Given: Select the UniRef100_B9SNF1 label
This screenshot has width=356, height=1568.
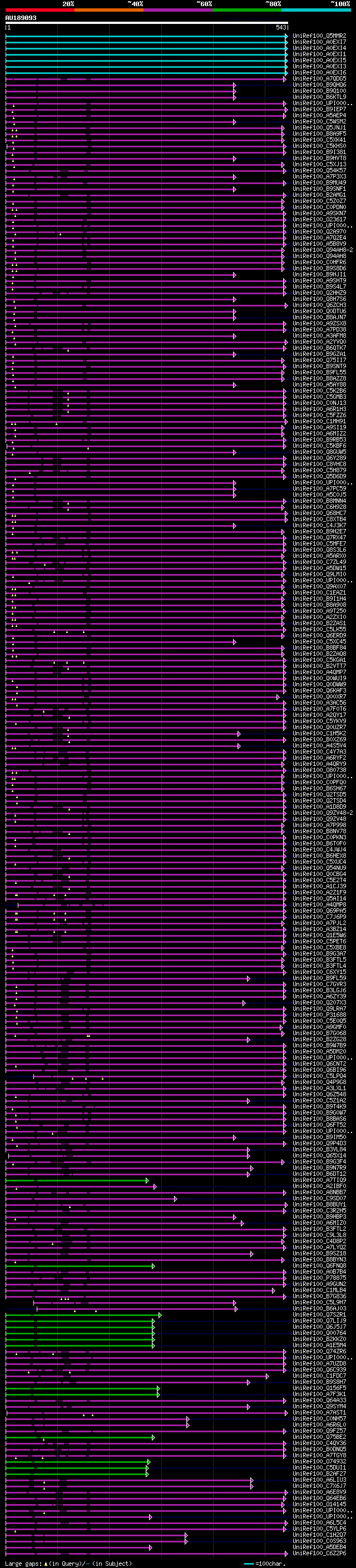Looking at the screenshot, I should [x=319, y=189].
